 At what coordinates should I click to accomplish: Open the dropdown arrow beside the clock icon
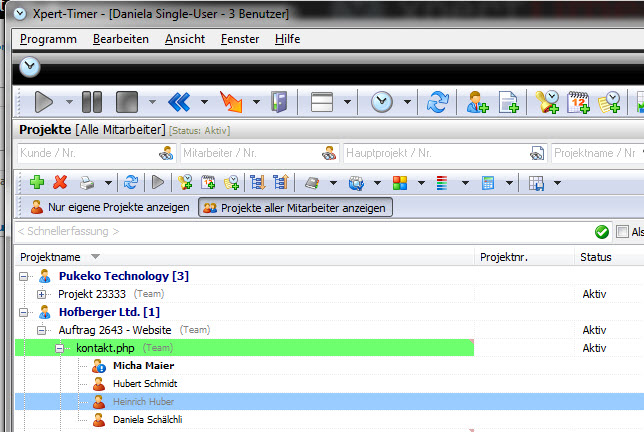(x=407, y=102)
